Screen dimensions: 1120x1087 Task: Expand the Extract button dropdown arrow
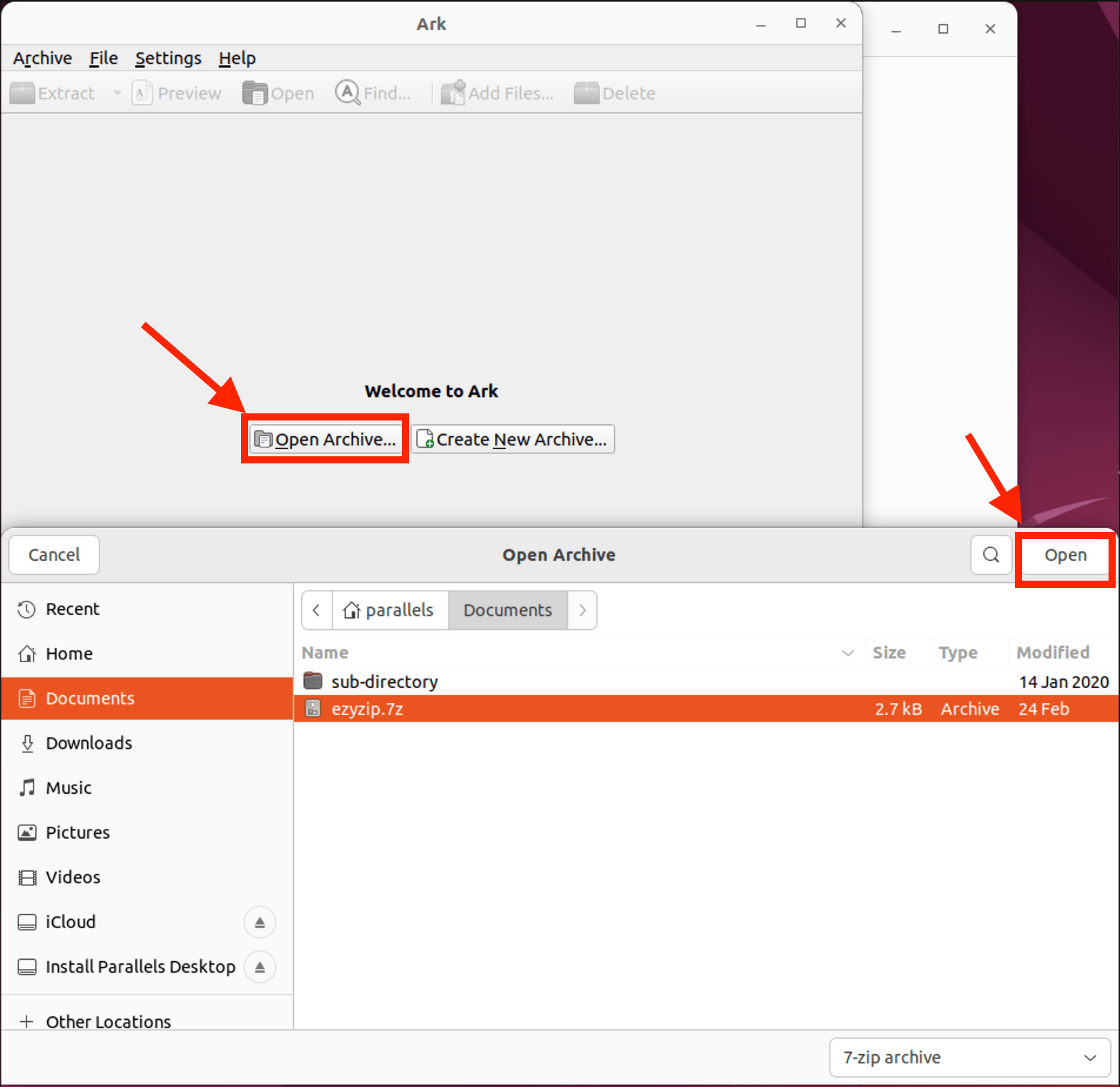coord(118,93)
